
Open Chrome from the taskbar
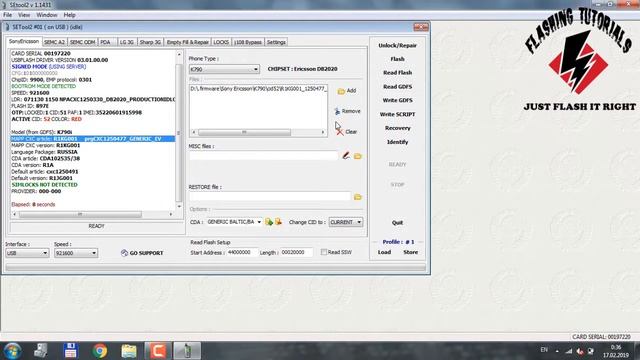coord(100,351)
